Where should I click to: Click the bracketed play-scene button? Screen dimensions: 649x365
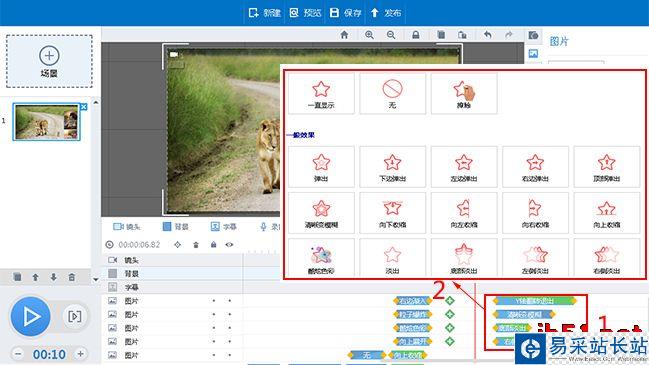pyautogui.click(x=75, y=317)
